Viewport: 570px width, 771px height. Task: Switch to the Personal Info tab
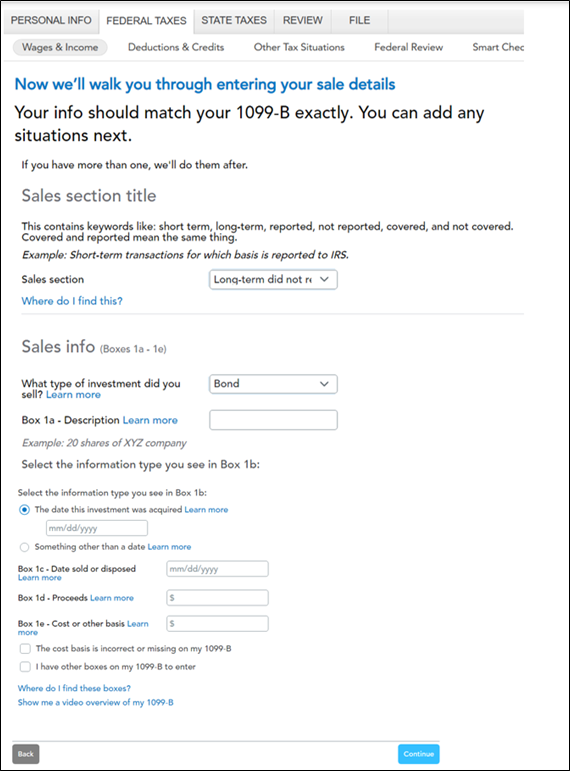coord(51,21)
